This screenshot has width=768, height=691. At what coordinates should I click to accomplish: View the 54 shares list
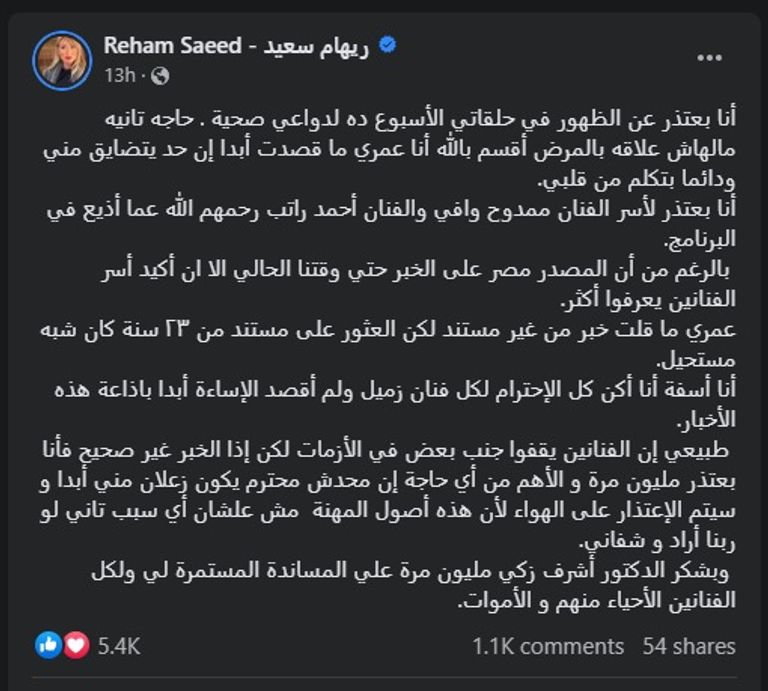[690, 646]
